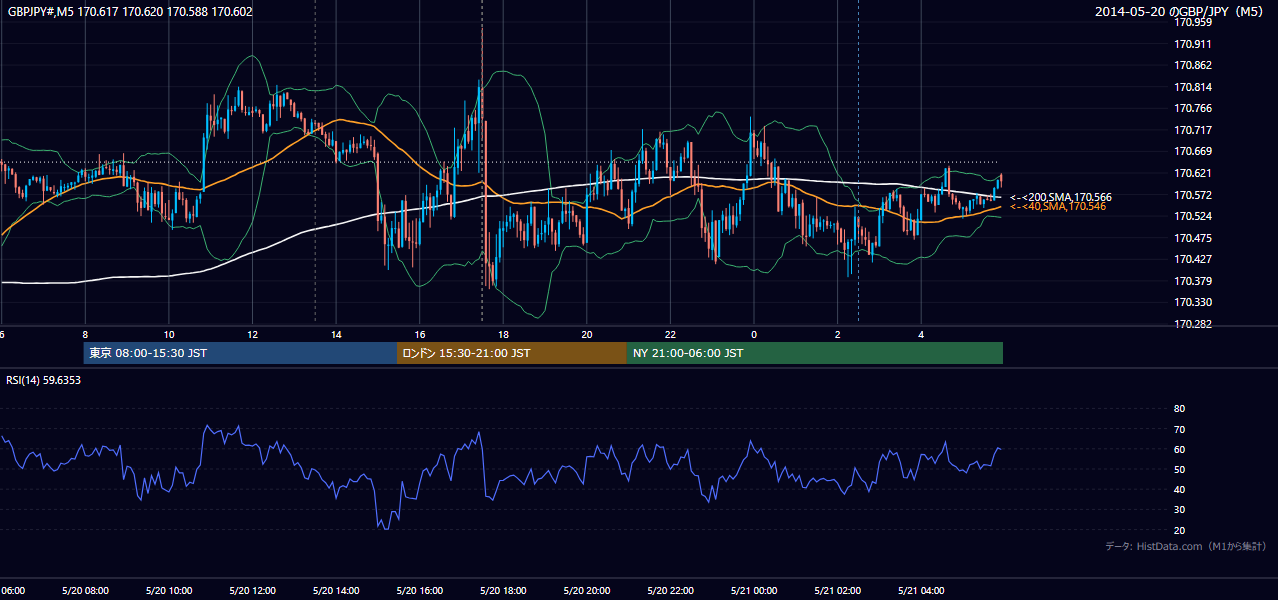Click price level 170.862 on the axis
The image size is (1278, 600).
tap(1193, 65)
